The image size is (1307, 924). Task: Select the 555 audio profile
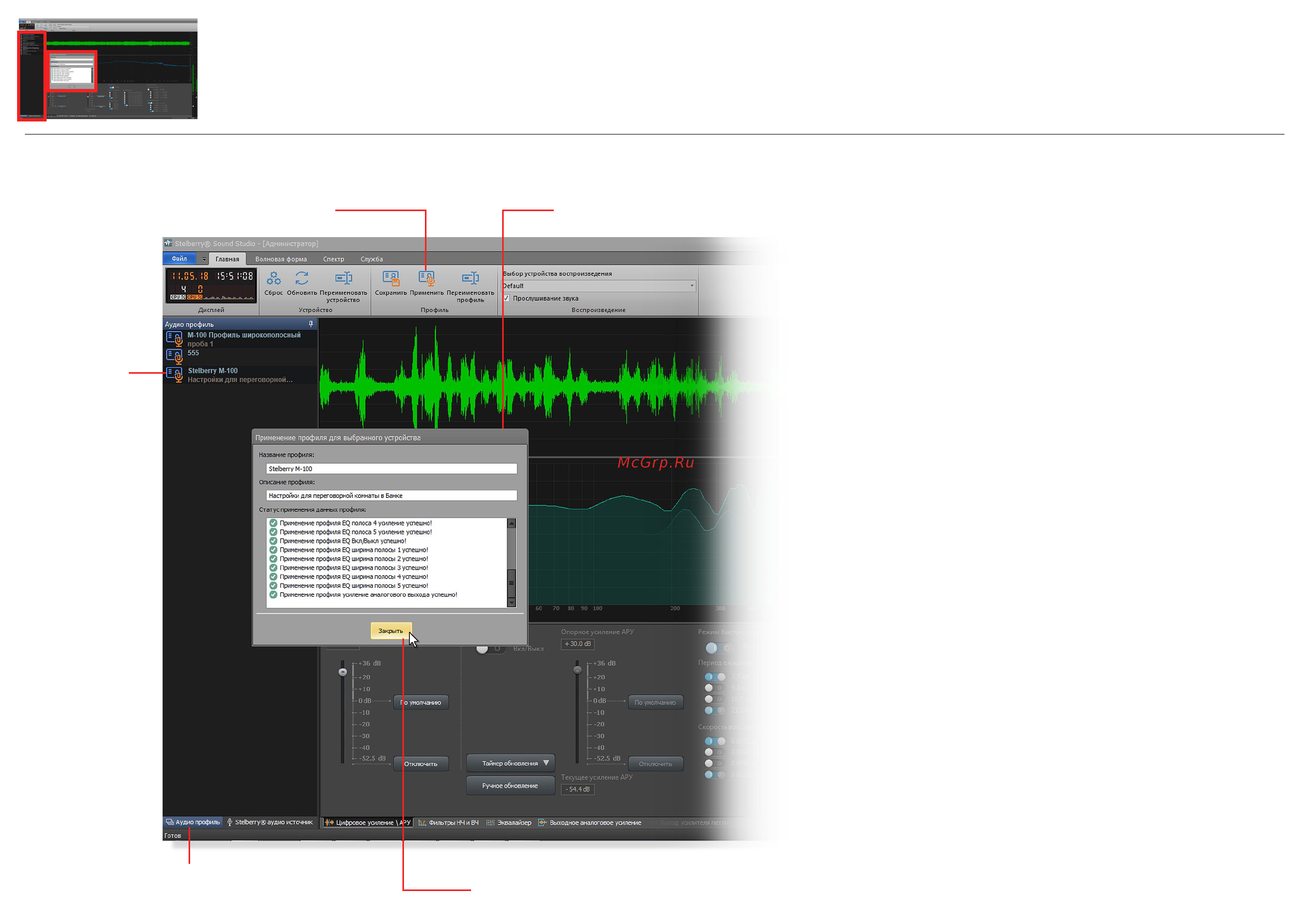click(x=239, y=356)
